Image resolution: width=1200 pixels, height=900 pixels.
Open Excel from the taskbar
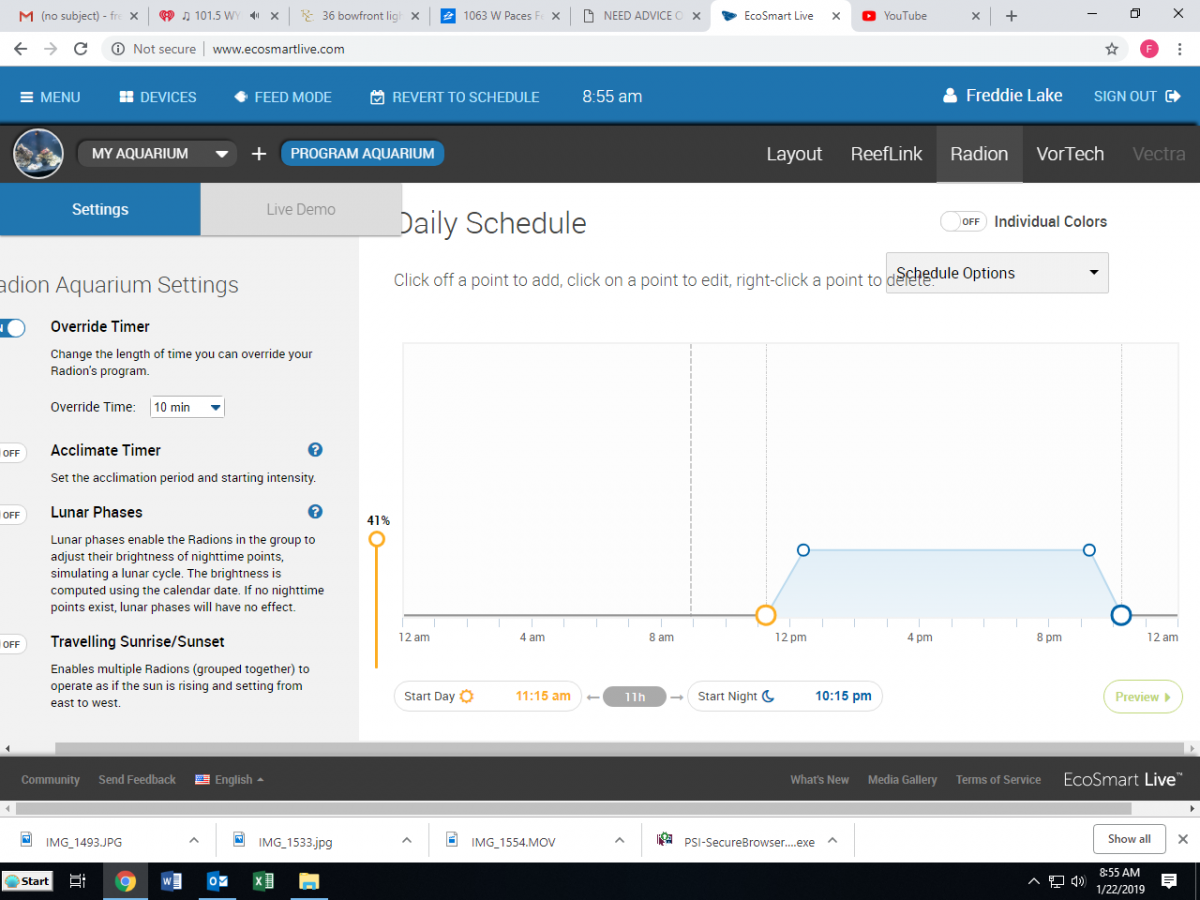[263, 881]
